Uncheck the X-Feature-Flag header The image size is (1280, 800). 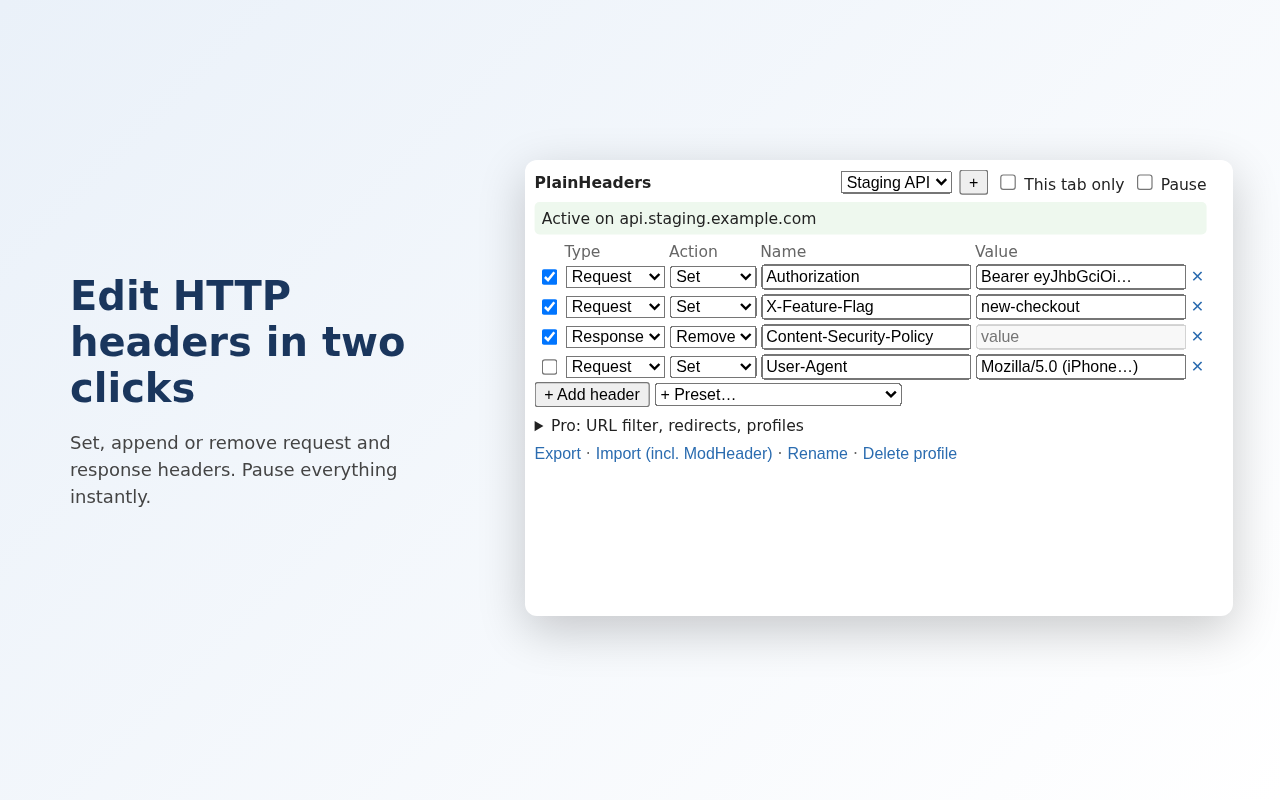(549, 307)
